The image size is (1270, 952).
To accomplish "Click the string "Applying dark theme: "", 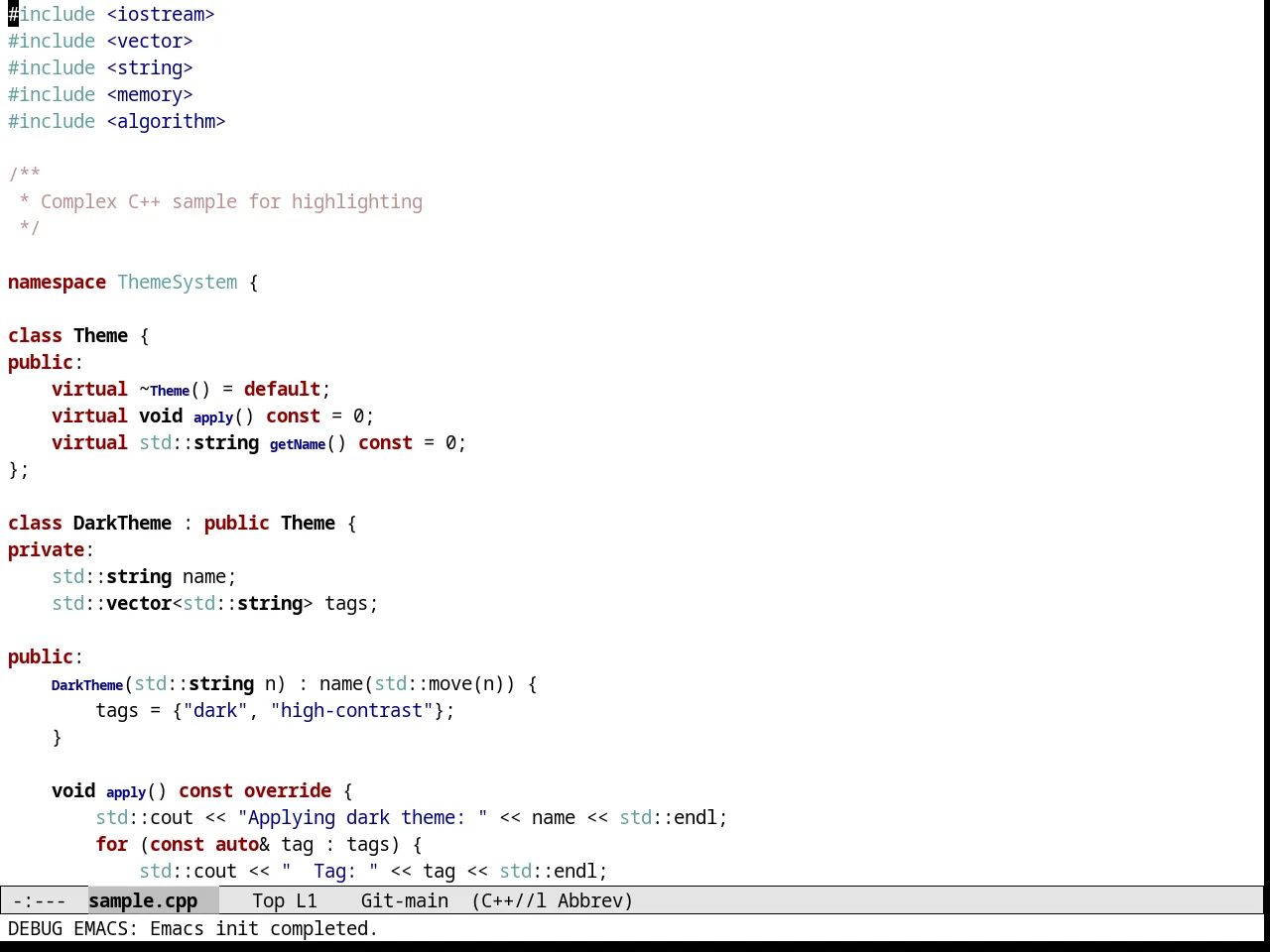I will tap(362, 817).
